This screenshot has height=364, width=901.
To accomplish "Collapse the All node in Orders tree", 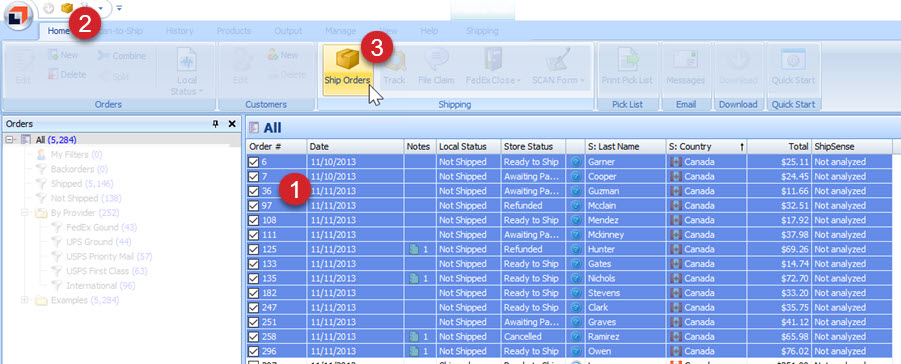I will coord(10,140).
